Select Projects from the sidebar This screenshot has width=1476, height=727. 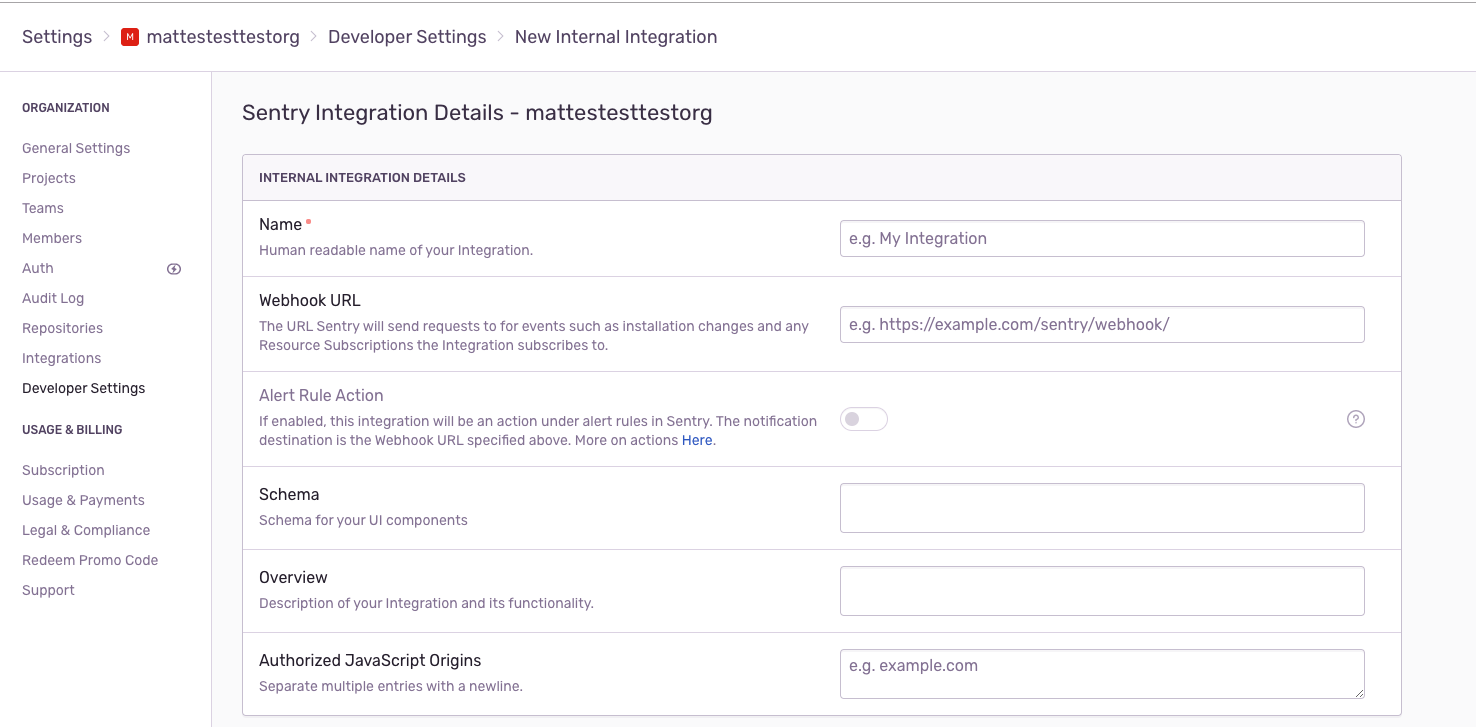pos(48,177)
